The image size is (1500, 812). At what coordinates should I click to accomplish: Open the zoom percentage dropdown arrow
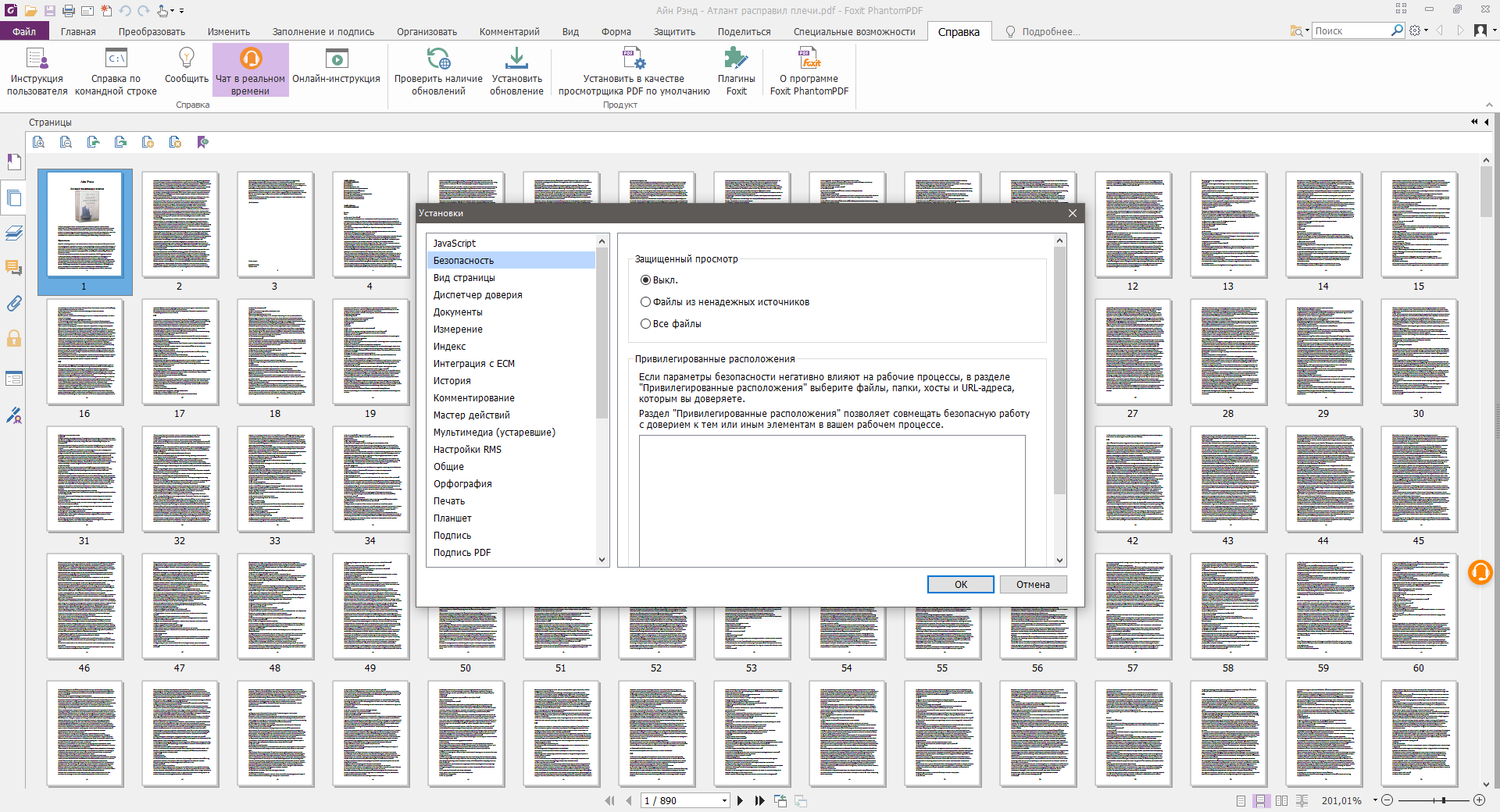click(x=1374, y=800)
